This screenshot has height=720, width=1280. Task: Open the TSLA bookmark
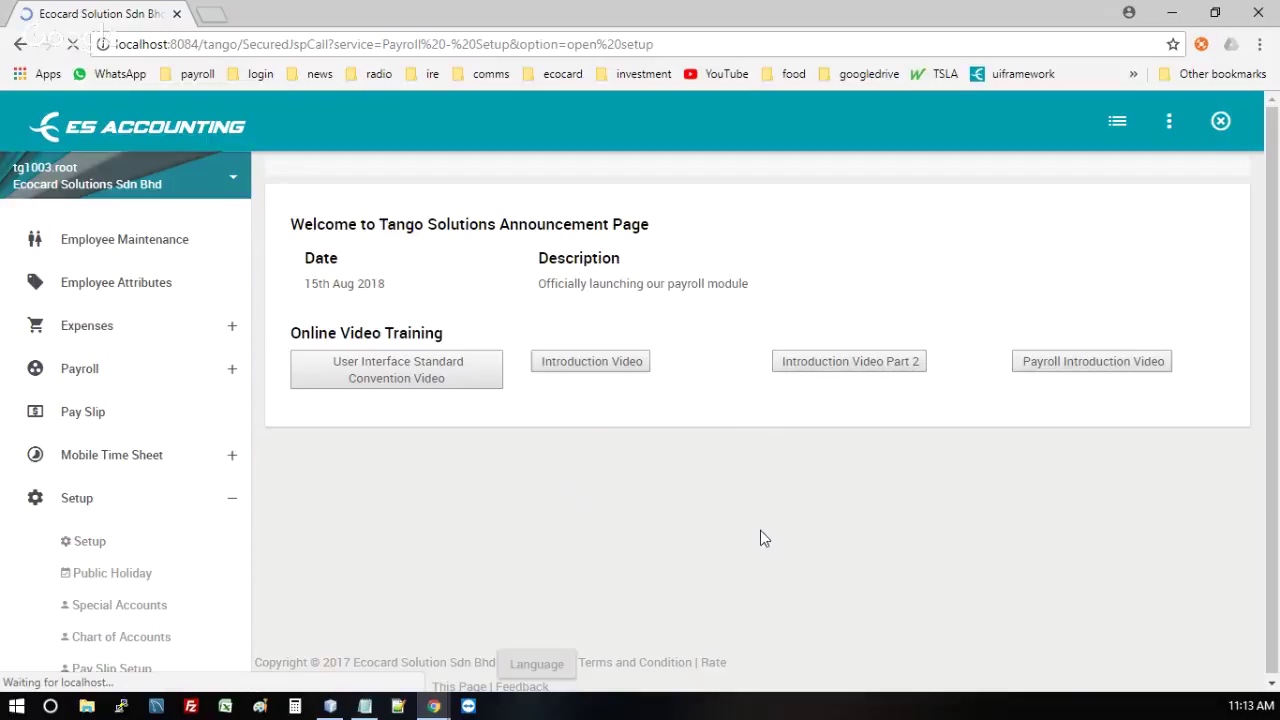coord(934,74)
